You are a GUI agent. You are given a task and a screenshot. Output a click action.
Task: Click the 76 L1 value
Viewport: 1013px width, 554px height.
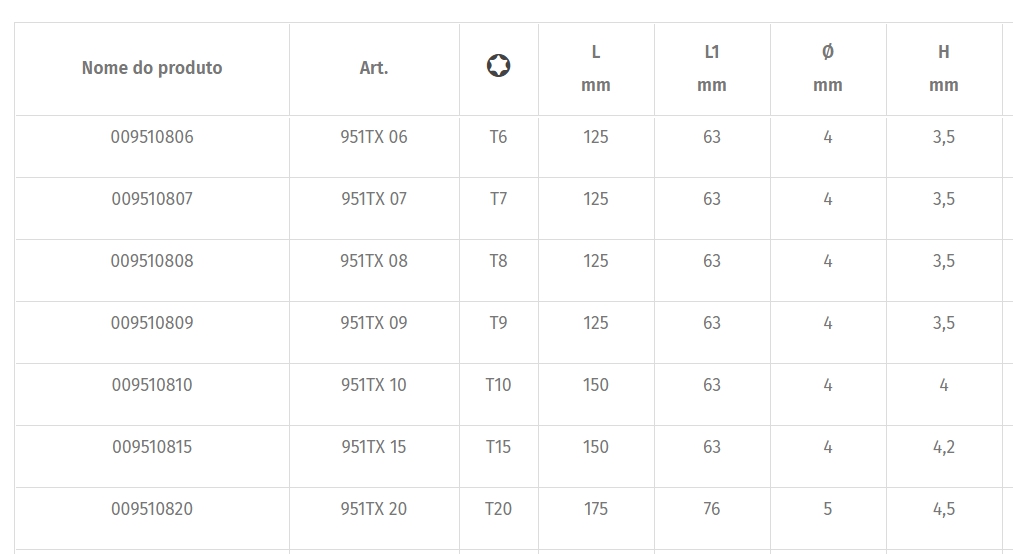coord(712,509)
